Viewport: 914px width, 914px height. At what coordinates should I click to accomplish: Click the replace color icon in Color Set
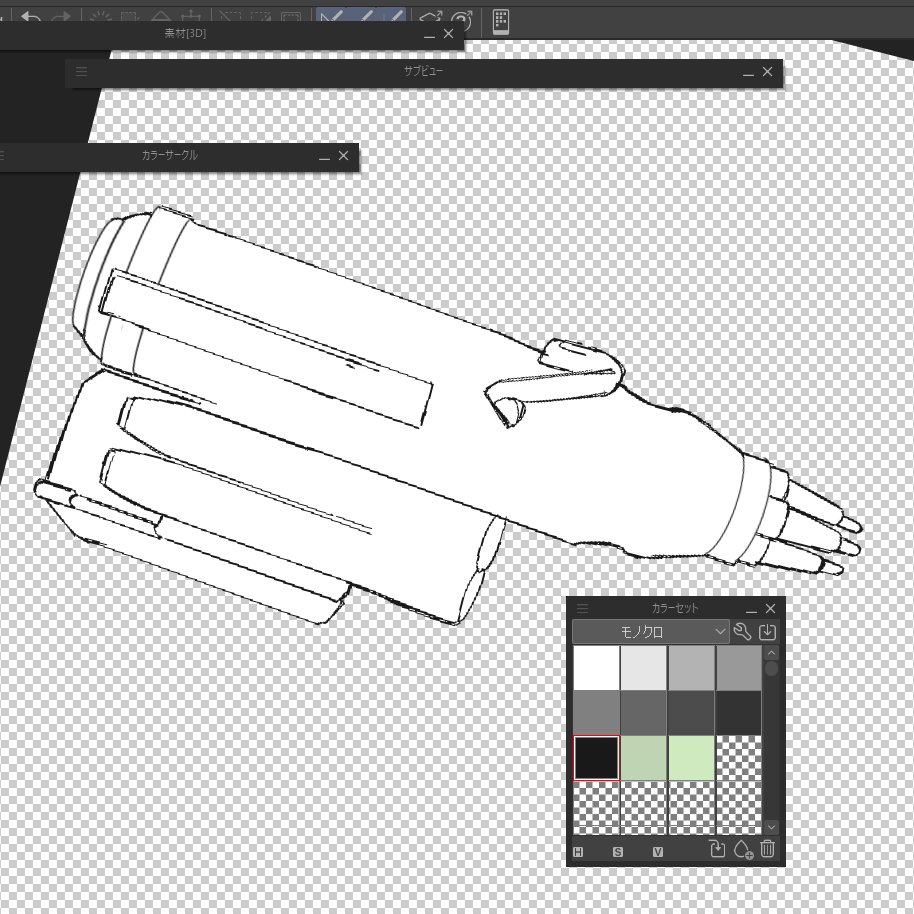tap(717, 849)
